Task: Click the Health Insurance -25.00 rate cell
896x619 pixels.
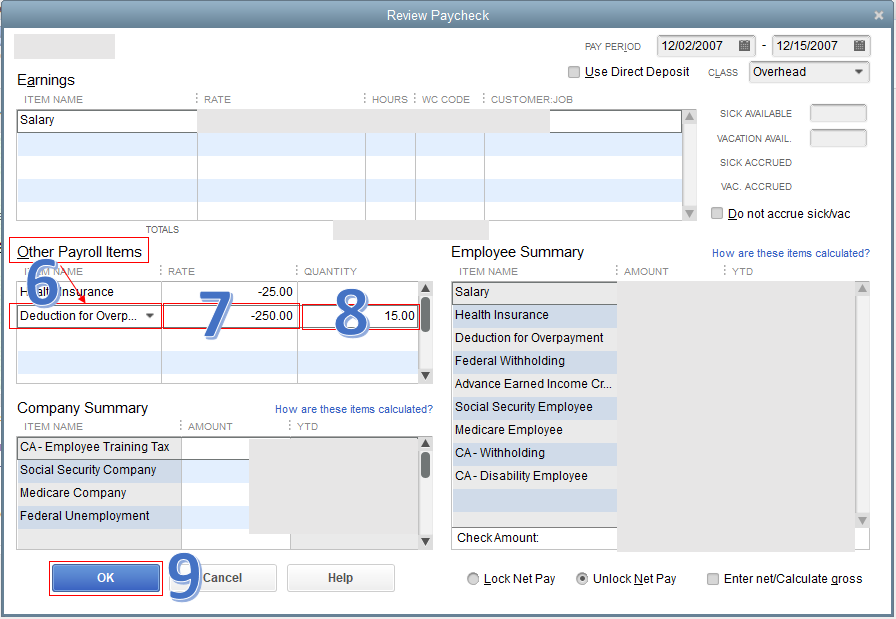Action: click(229, 292)
